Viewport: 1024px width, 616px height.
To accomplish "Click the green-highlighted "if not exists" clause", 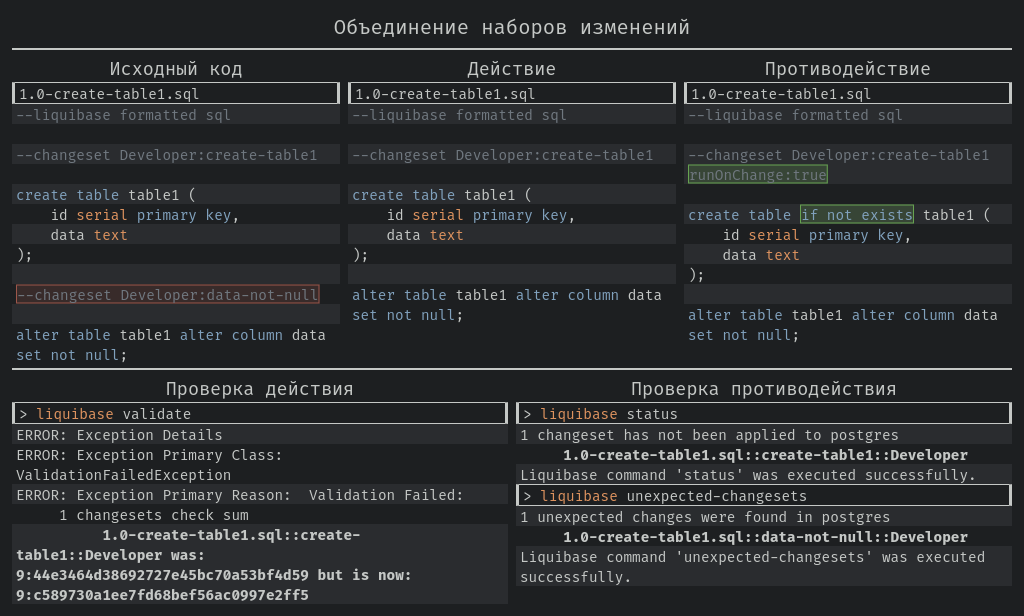I will click(x=857, y=215).
